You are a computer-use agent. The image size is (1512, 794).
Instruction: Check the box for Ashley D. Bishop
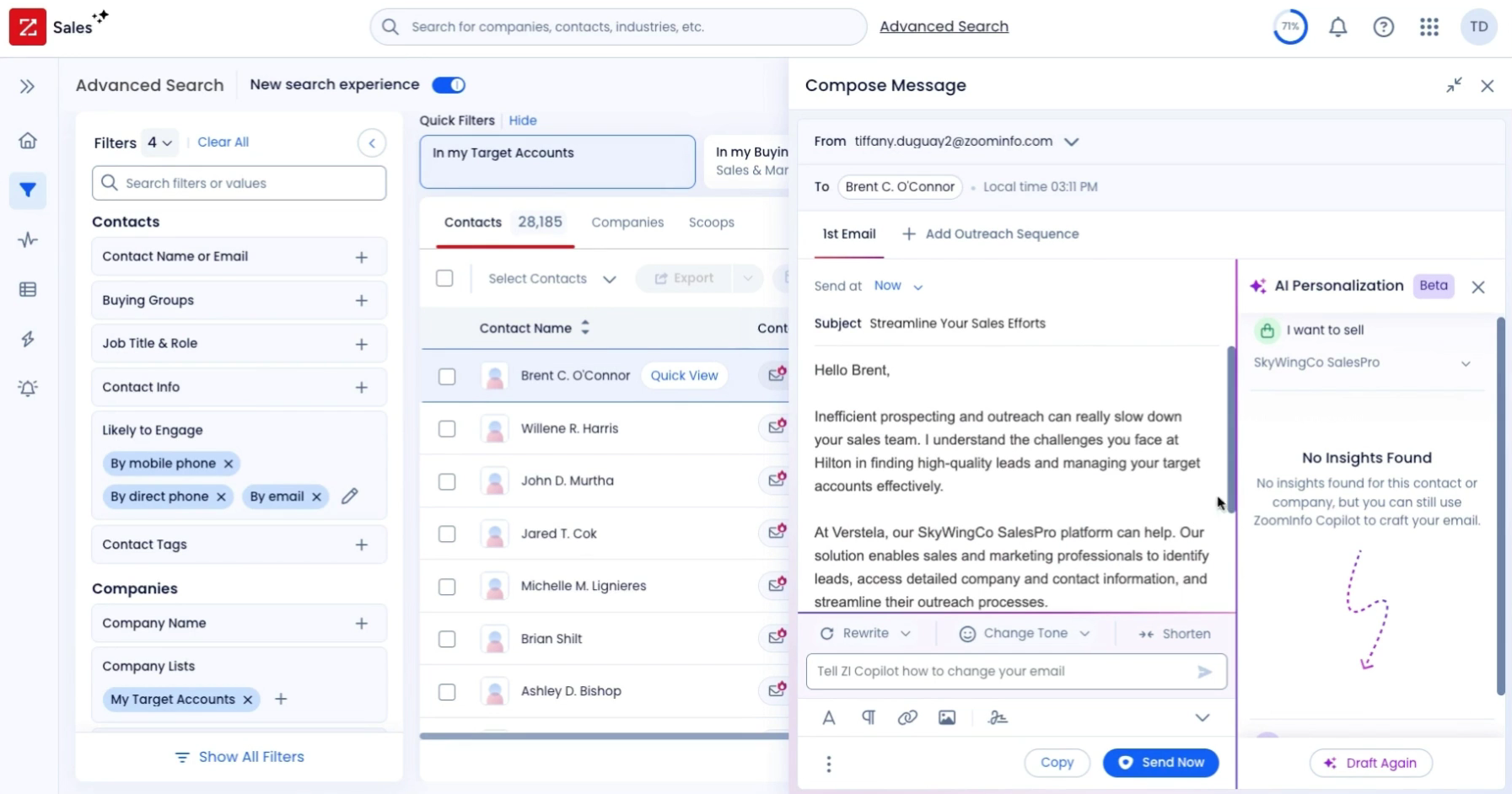[x=447, y=692]
